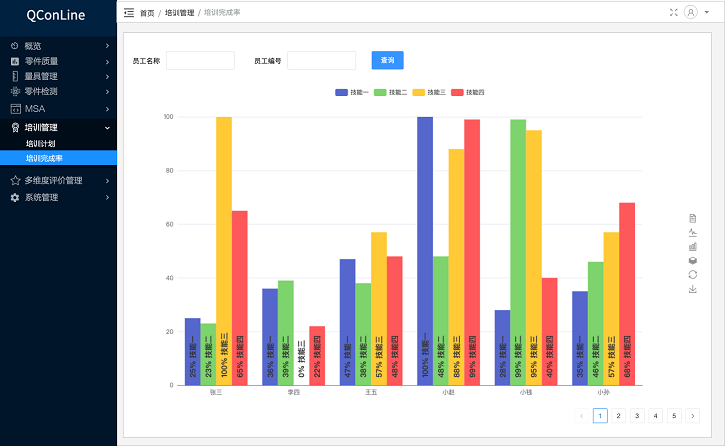This screenshot has width=725, height=446.
Task: Open user avatar dropdown arrow
Action: [703, 13]
